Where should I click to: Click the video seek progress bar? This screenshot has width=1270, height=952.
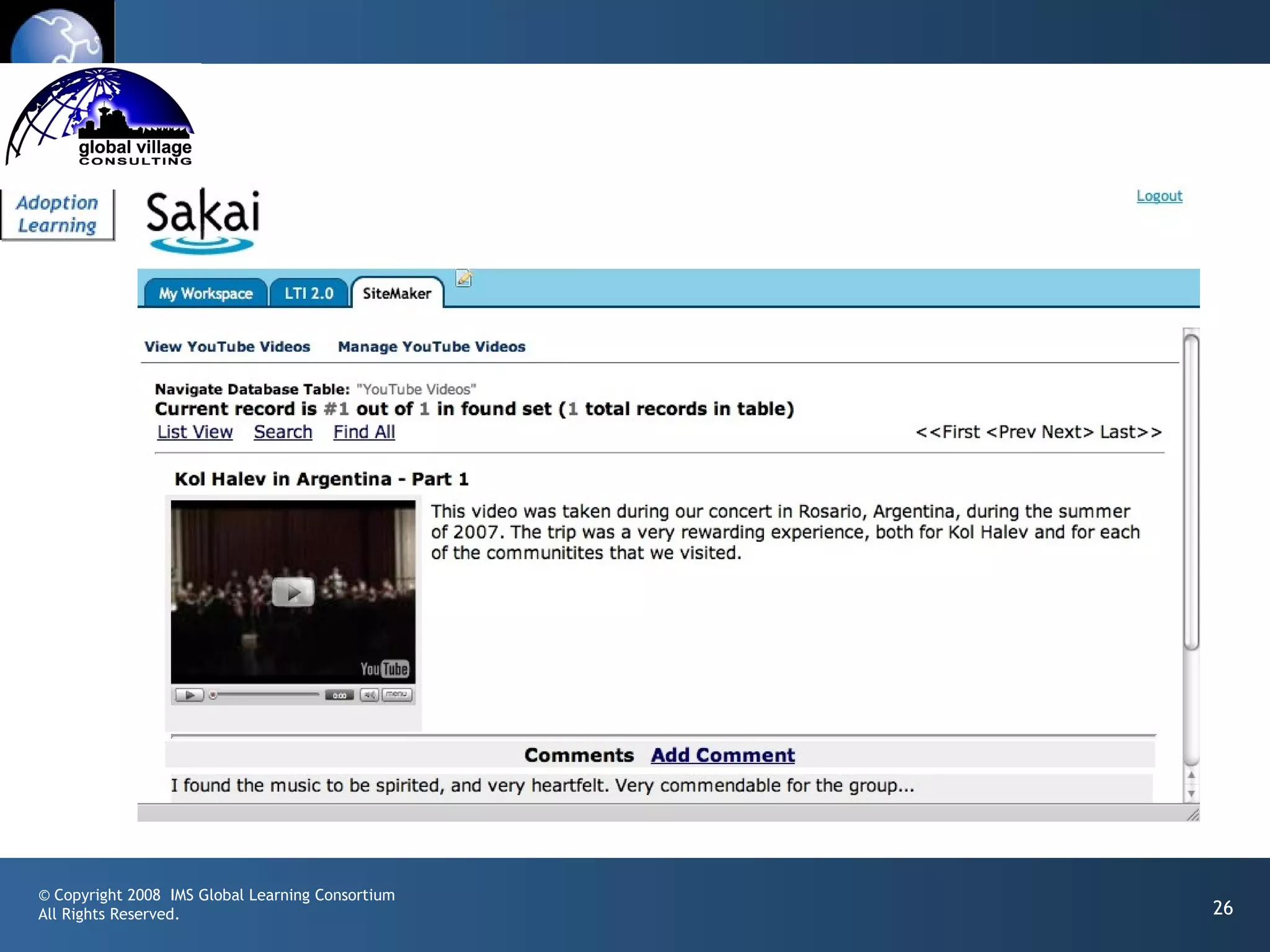(265, 695)
